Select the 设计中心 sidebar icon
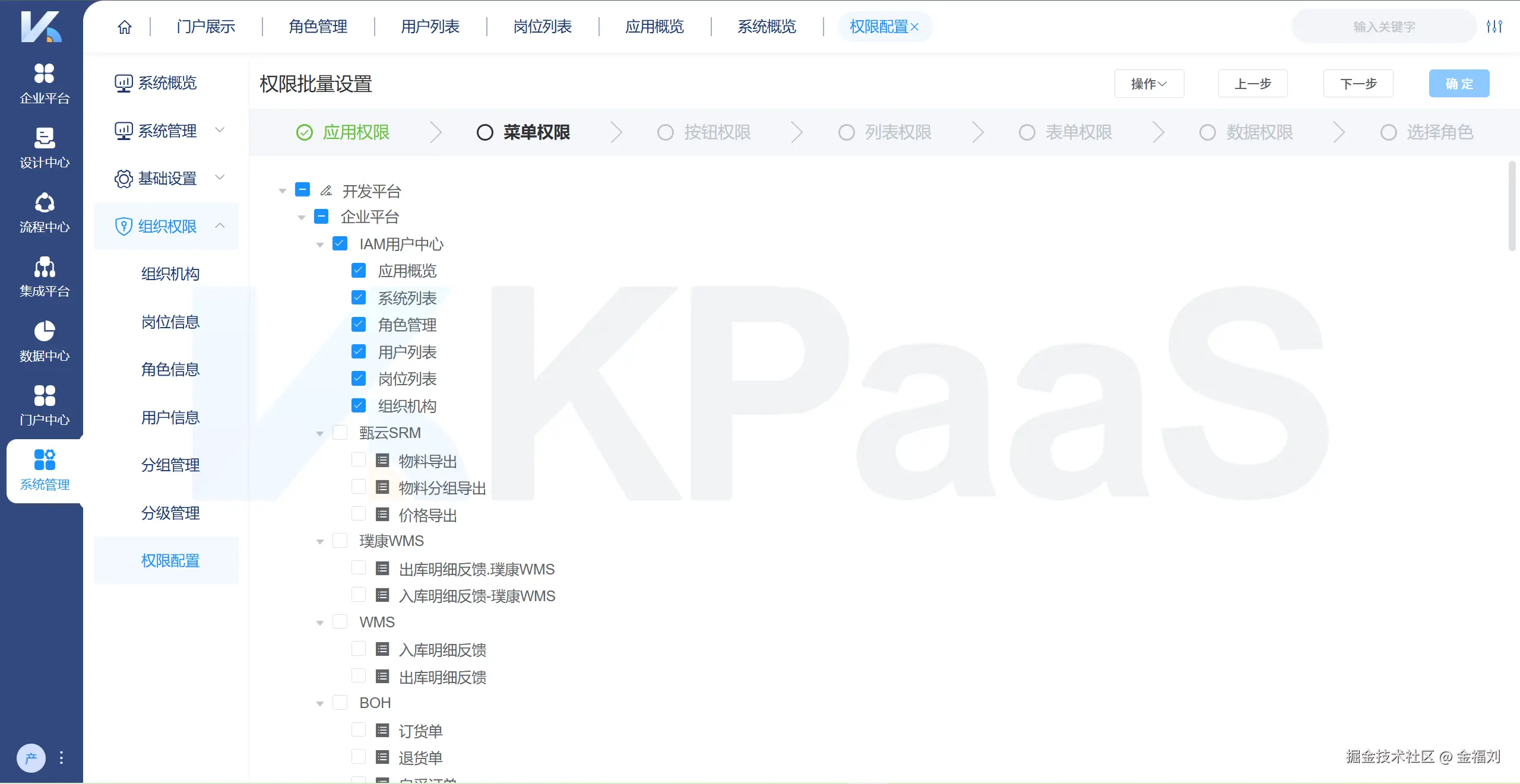The image size is (1520, 784). coord(43,147)
